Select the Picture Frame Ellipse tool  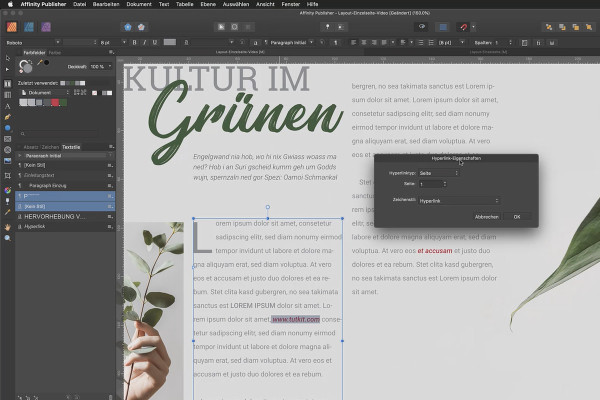(7, 150)
